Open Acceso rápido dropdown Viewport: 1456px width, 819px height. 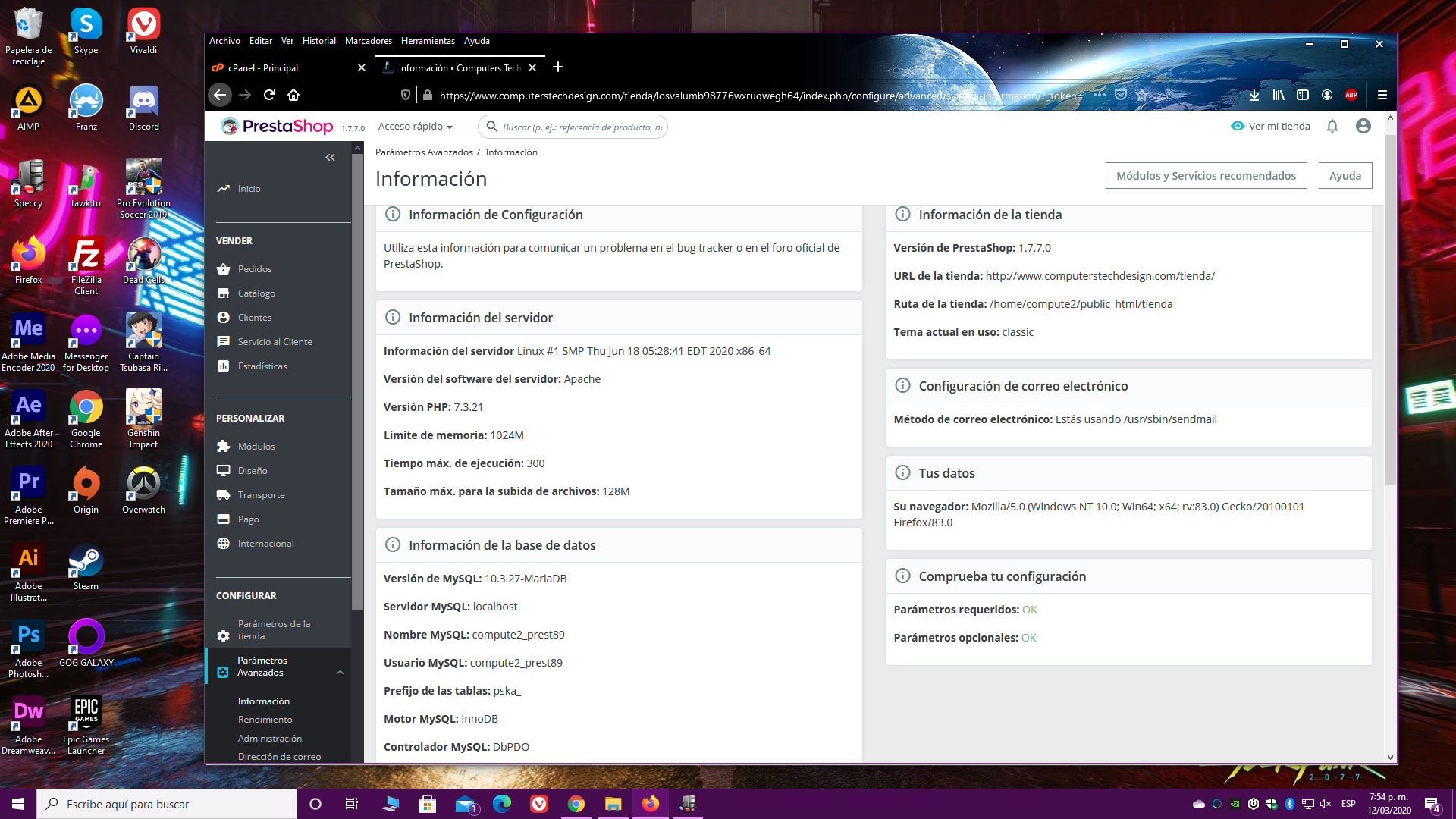(416, 127)
